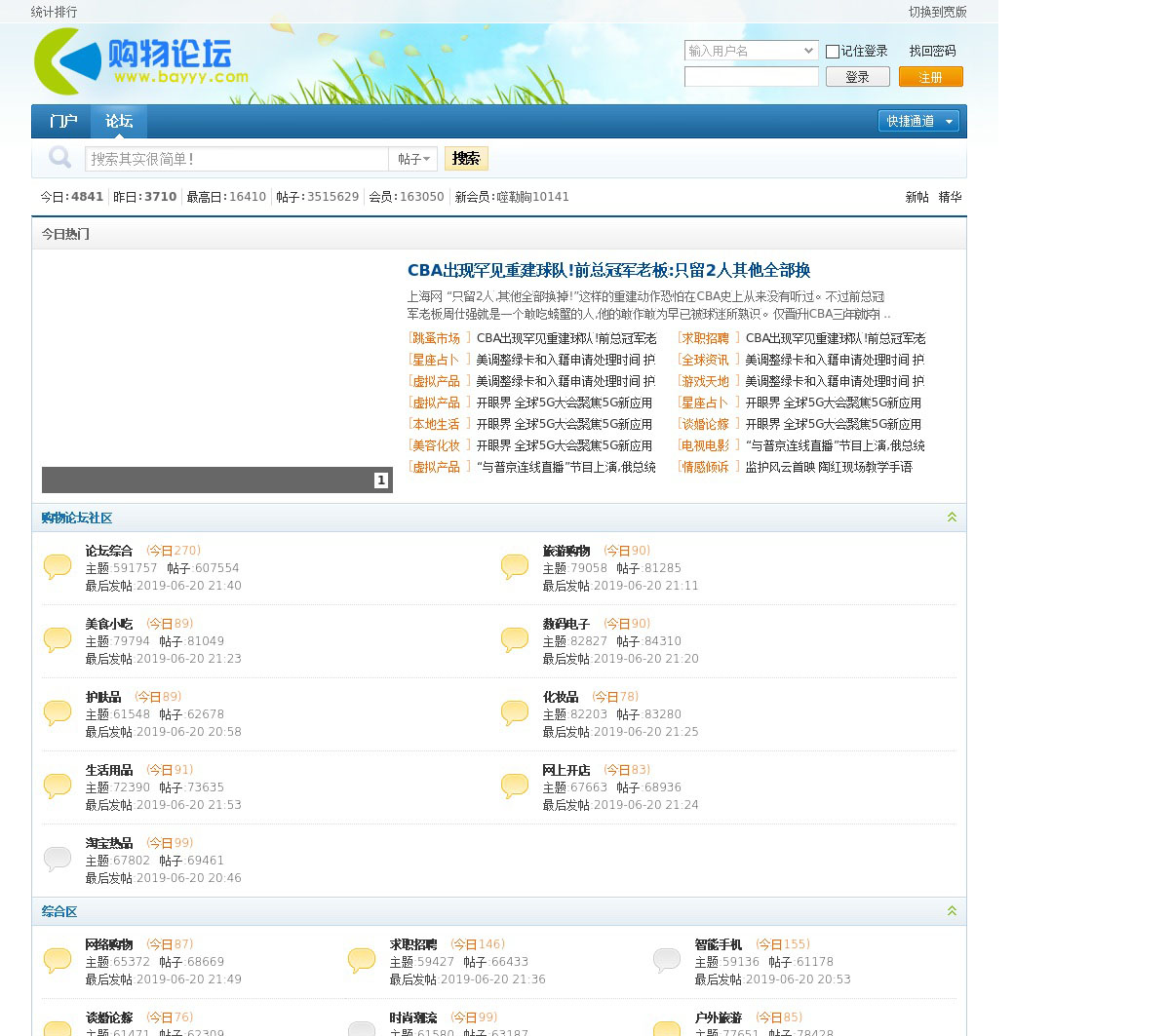The height and width of the screenshot is (1036, 1170).
Task: Click the 购物论坛 bayyy.com logo
Action: 141,61
